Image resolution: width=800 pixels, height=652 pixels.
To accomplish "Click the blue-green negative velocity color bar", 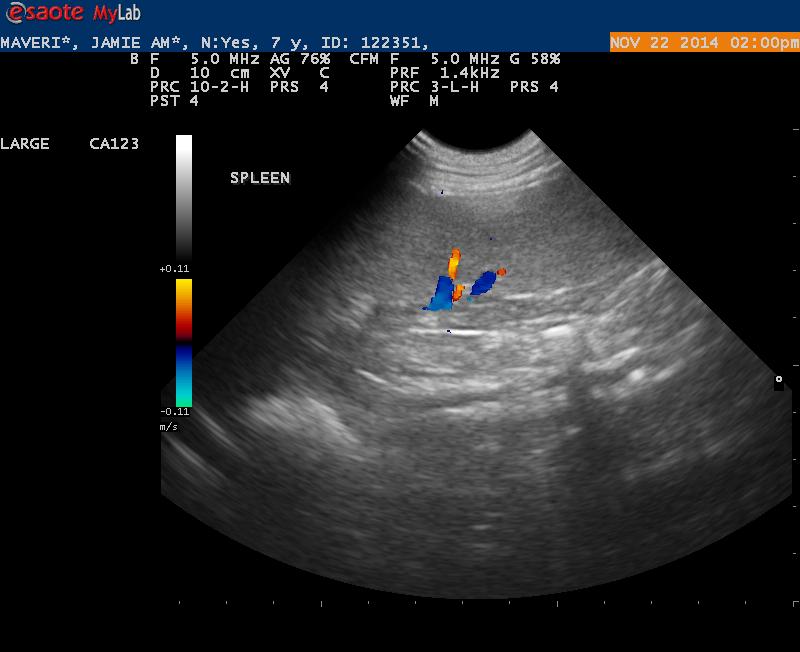I will point(184,375).
